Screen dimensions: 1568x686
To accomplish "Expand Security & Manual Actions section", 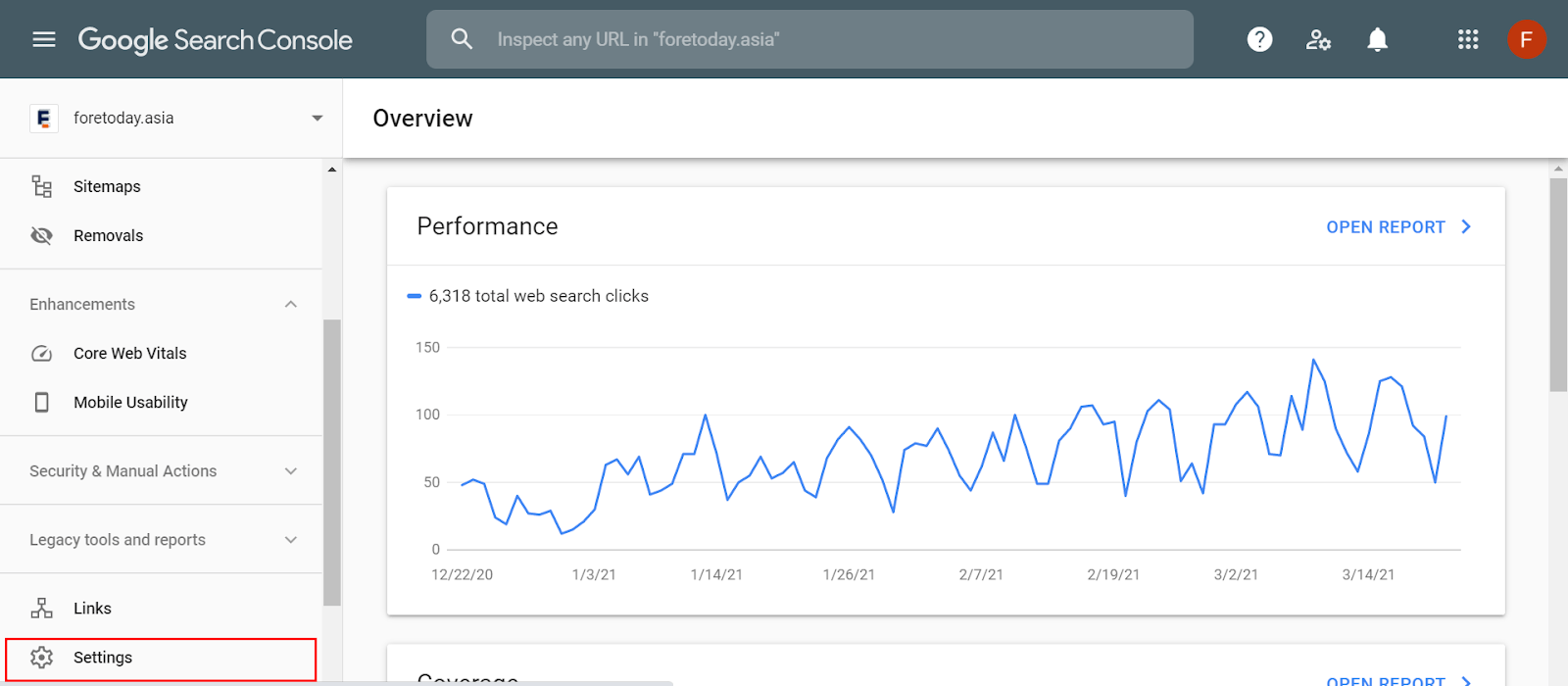I will coord(290,470).
